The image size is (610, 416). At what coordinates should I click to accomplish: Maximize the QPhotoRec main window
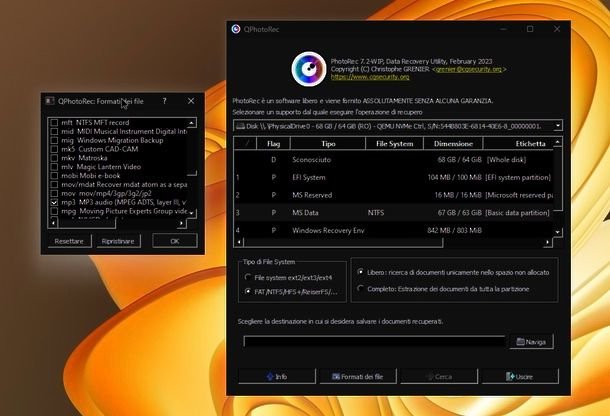coord(530,29)
